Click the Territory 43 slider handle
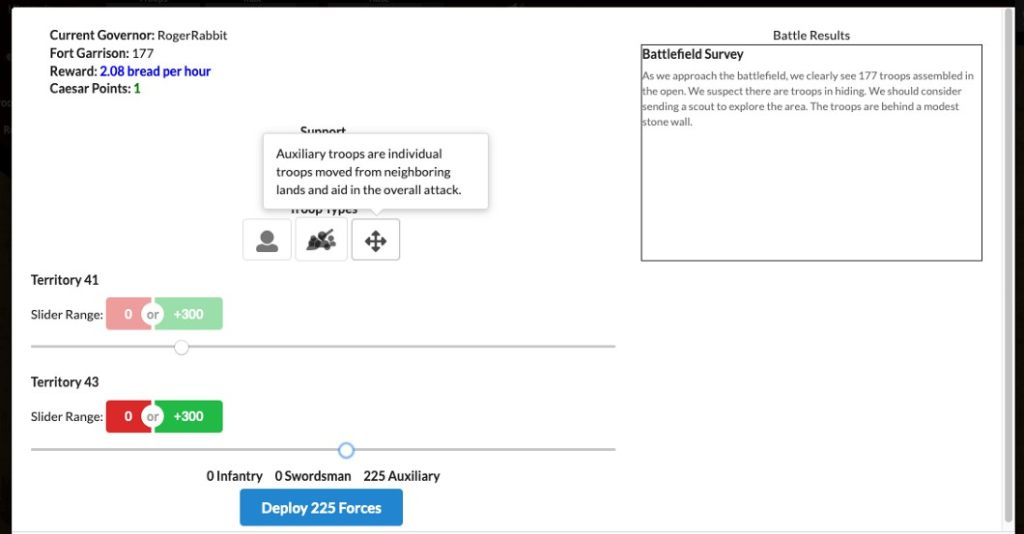1024x534 pixels. coord(346,450)
